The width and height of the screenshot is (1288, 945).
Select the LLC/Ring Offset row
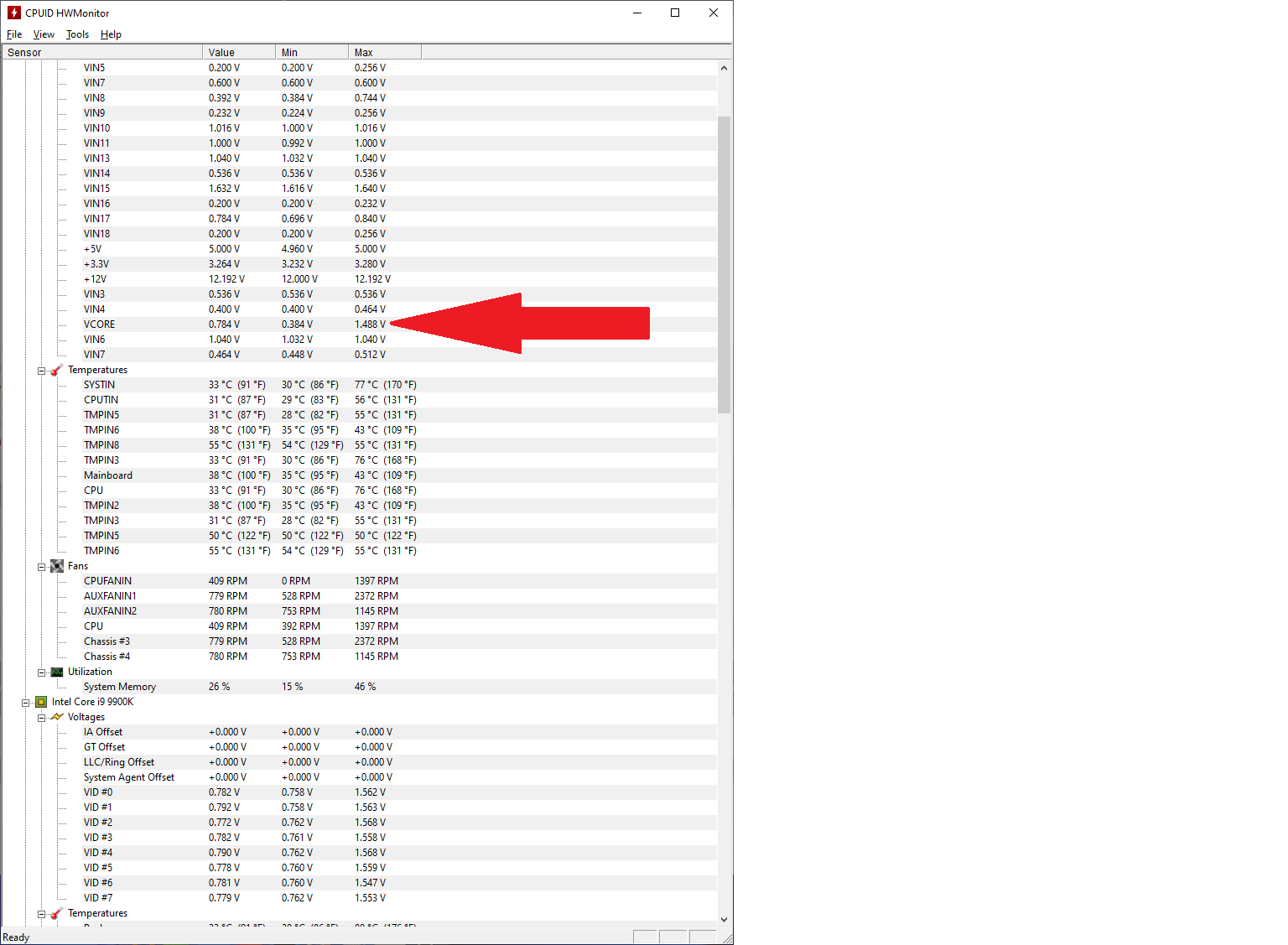click(359, 762)
